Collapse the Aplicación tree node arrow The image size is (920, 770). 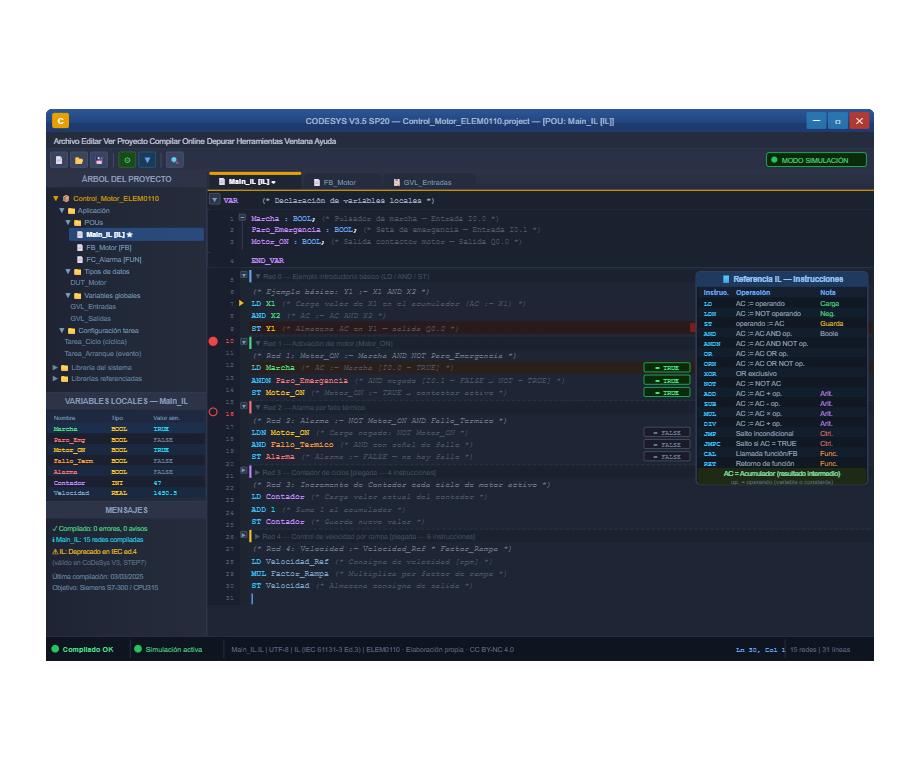pos(62,210)
